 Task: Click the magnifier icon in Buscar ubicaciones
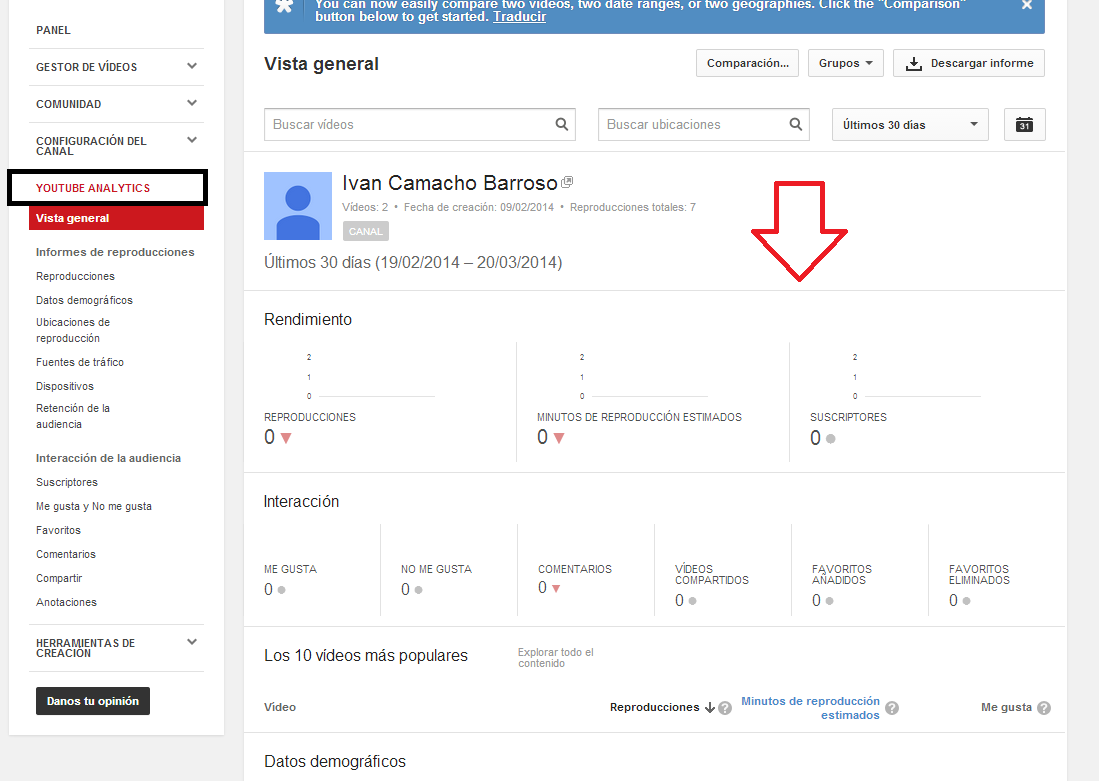click(796, 124)
